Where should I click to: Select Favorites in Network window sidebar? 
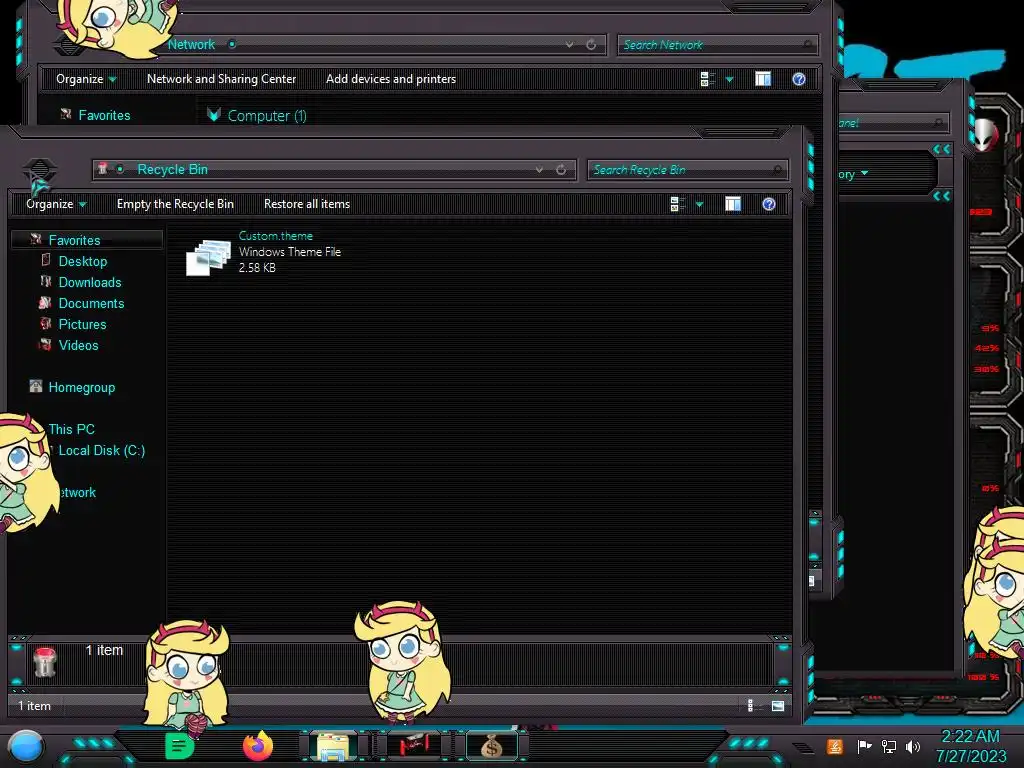coord(104,116)
